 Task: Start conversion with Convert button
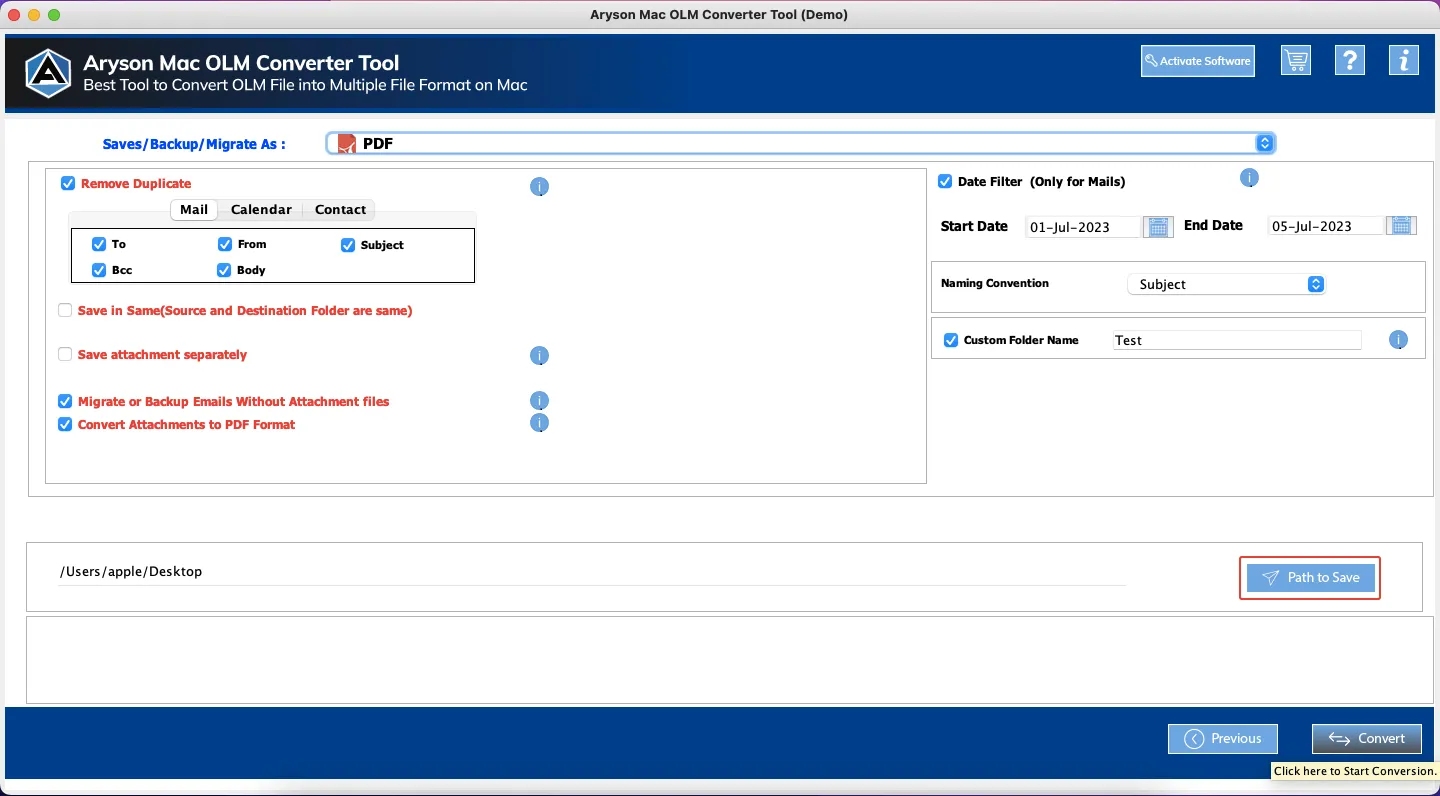[x=1367, y=739]
